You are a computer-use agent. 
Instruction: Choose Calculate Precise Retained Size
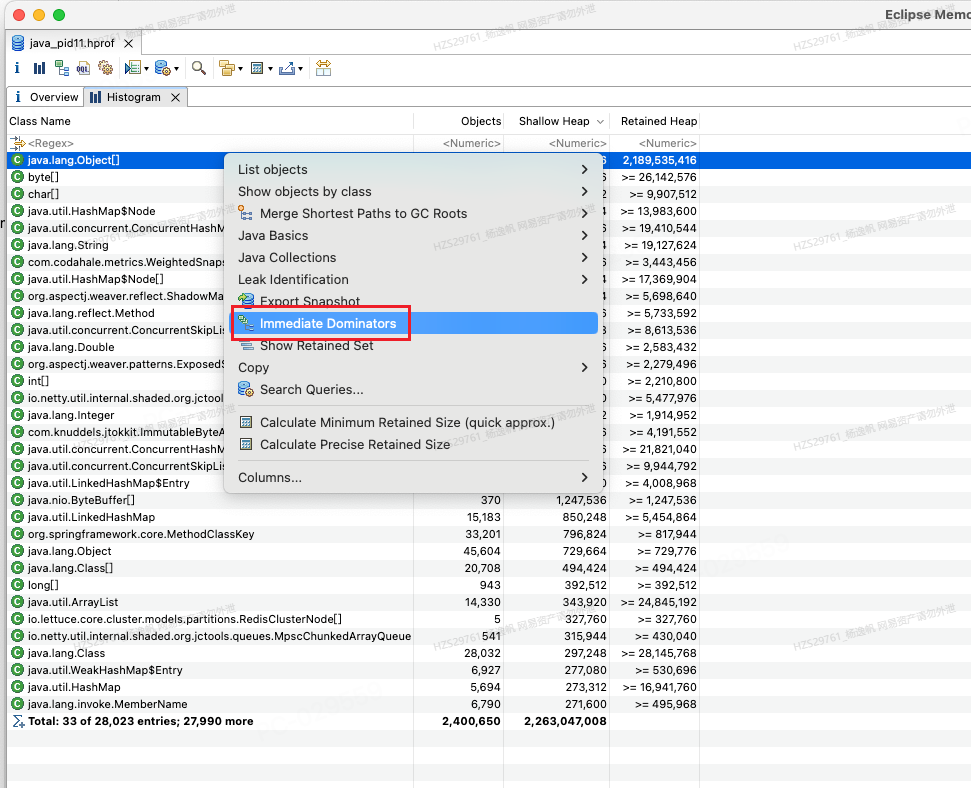click(x=413, y=445)
